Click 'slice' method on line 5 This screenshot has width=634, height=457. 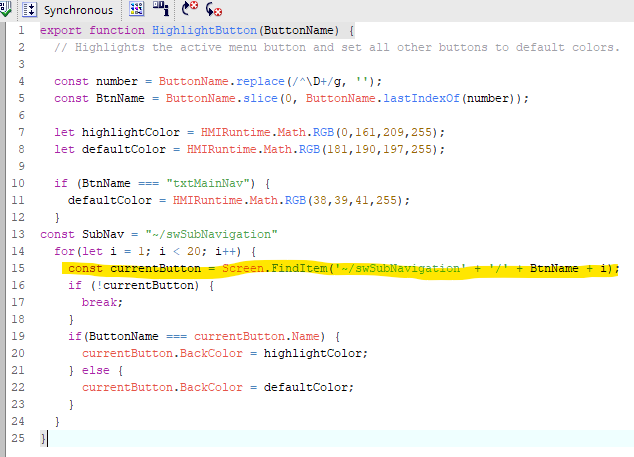point(260,98)
